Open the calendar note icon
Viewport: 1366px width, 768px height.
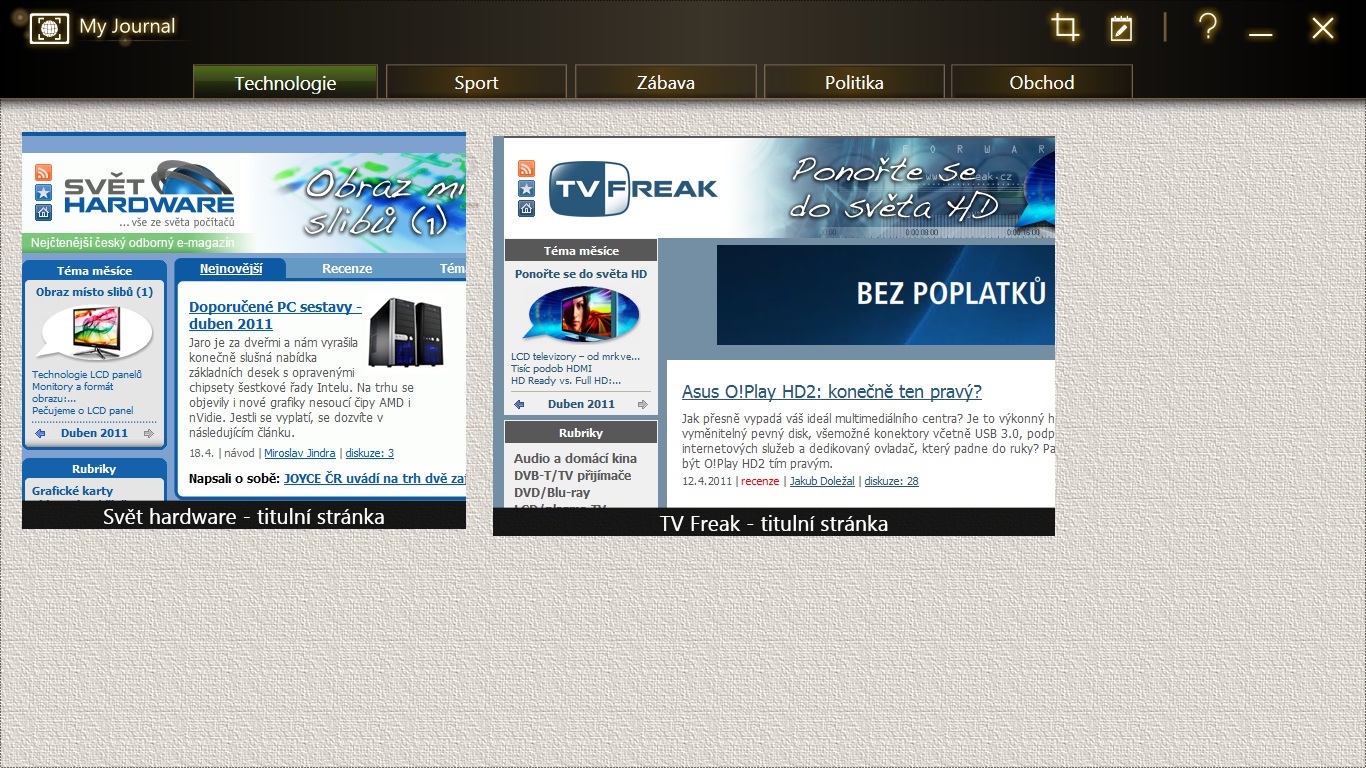click(1121, 29)
